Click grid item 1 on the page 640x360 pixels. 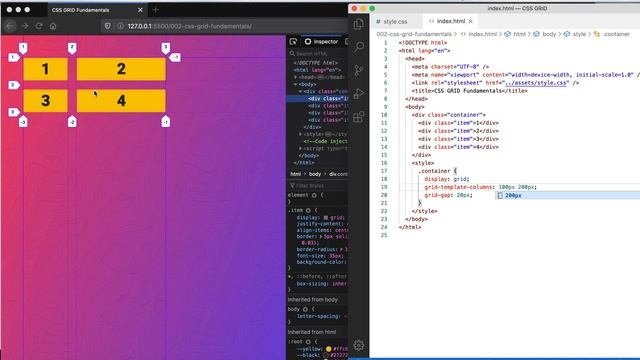click(x=45, y=69)
